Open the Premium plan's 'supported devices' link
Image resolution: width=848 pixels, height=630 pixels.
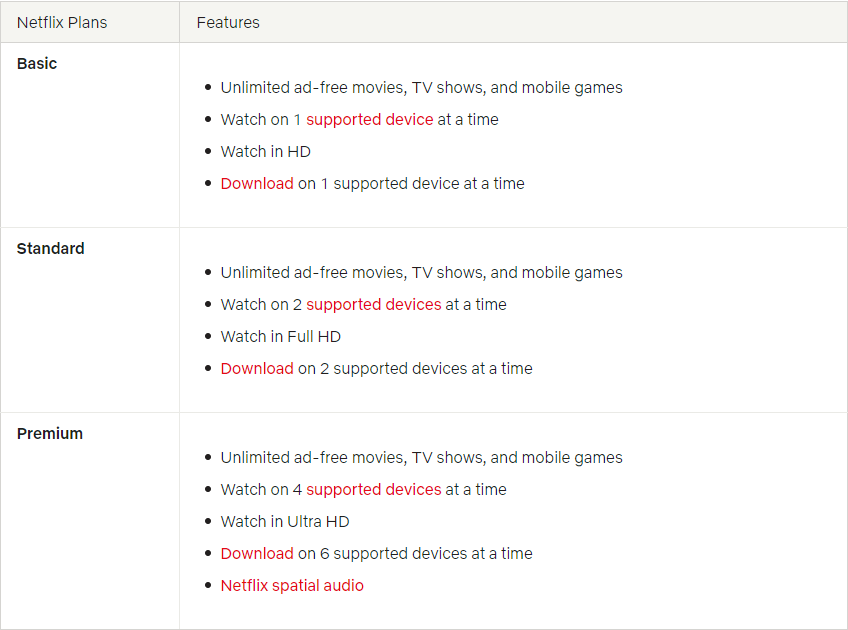click(374, 489)
